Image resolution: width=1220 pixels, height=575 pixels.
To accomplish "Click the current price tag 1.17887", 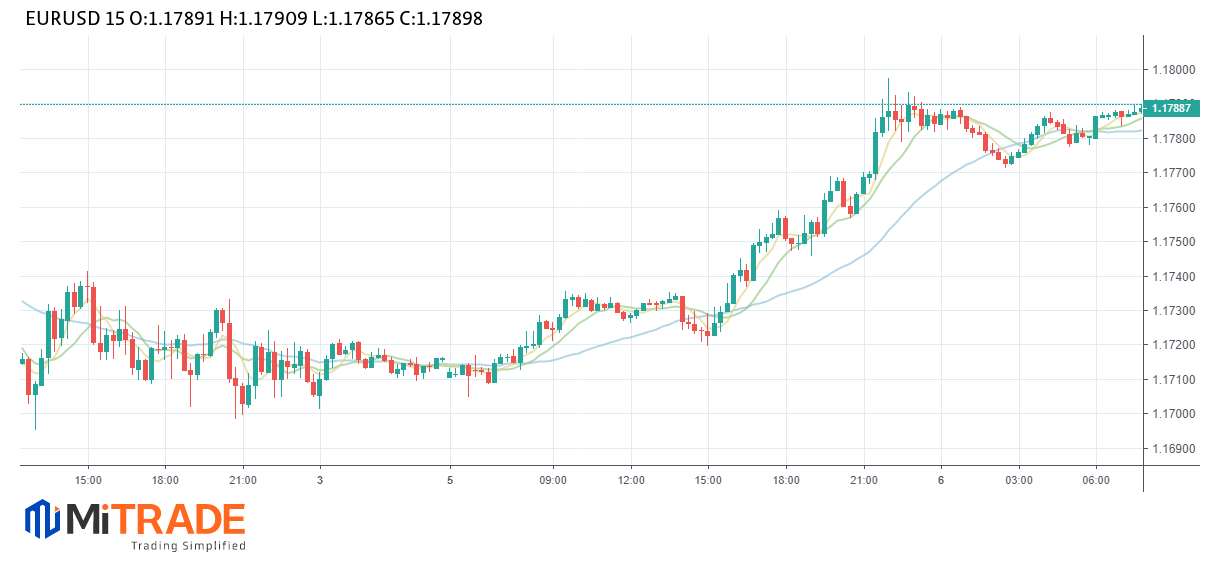I will [x=1171, y=108].
